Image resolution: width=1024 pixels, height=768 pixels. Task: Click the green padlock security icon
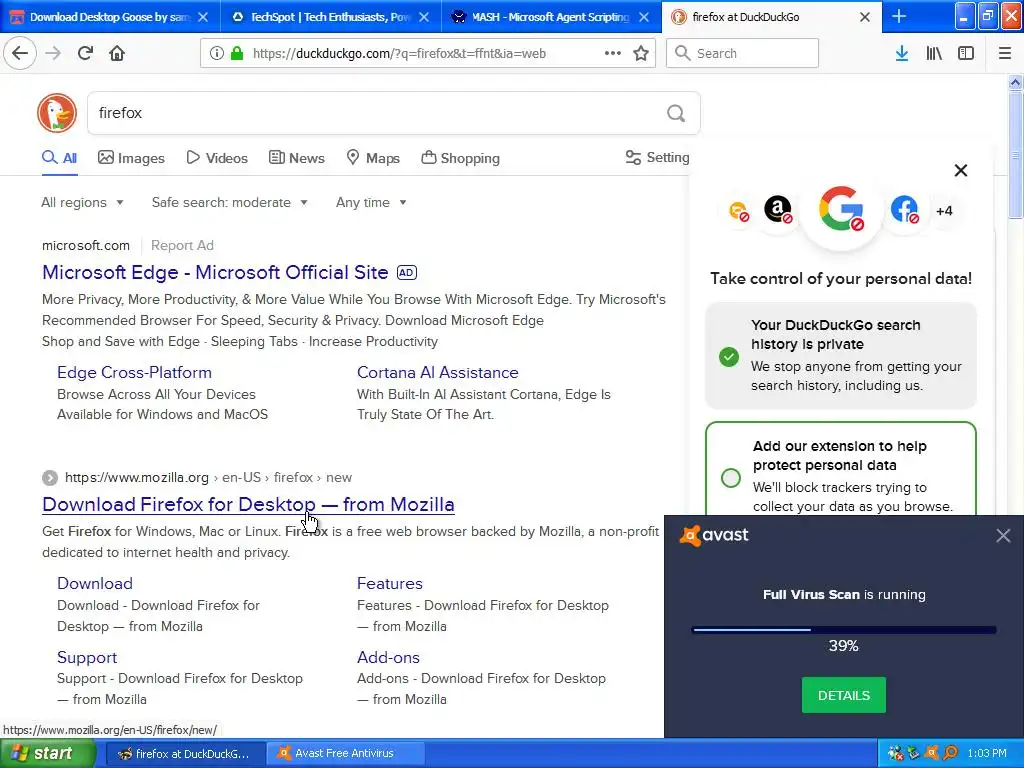237,53
